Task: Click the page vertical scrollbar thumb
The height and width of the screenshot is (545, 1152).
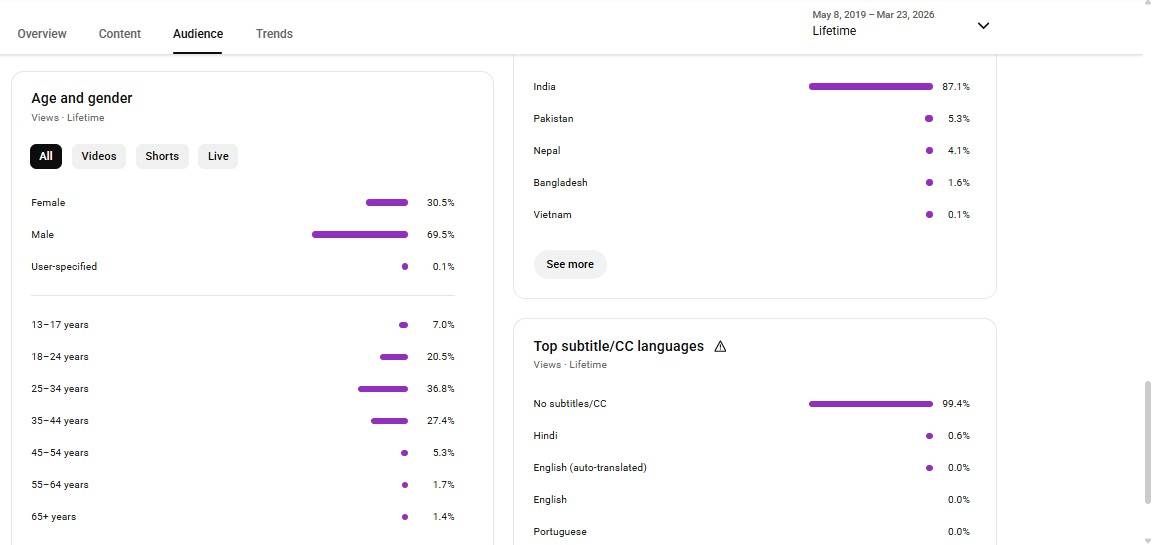Action: (x=1146, y=442)
